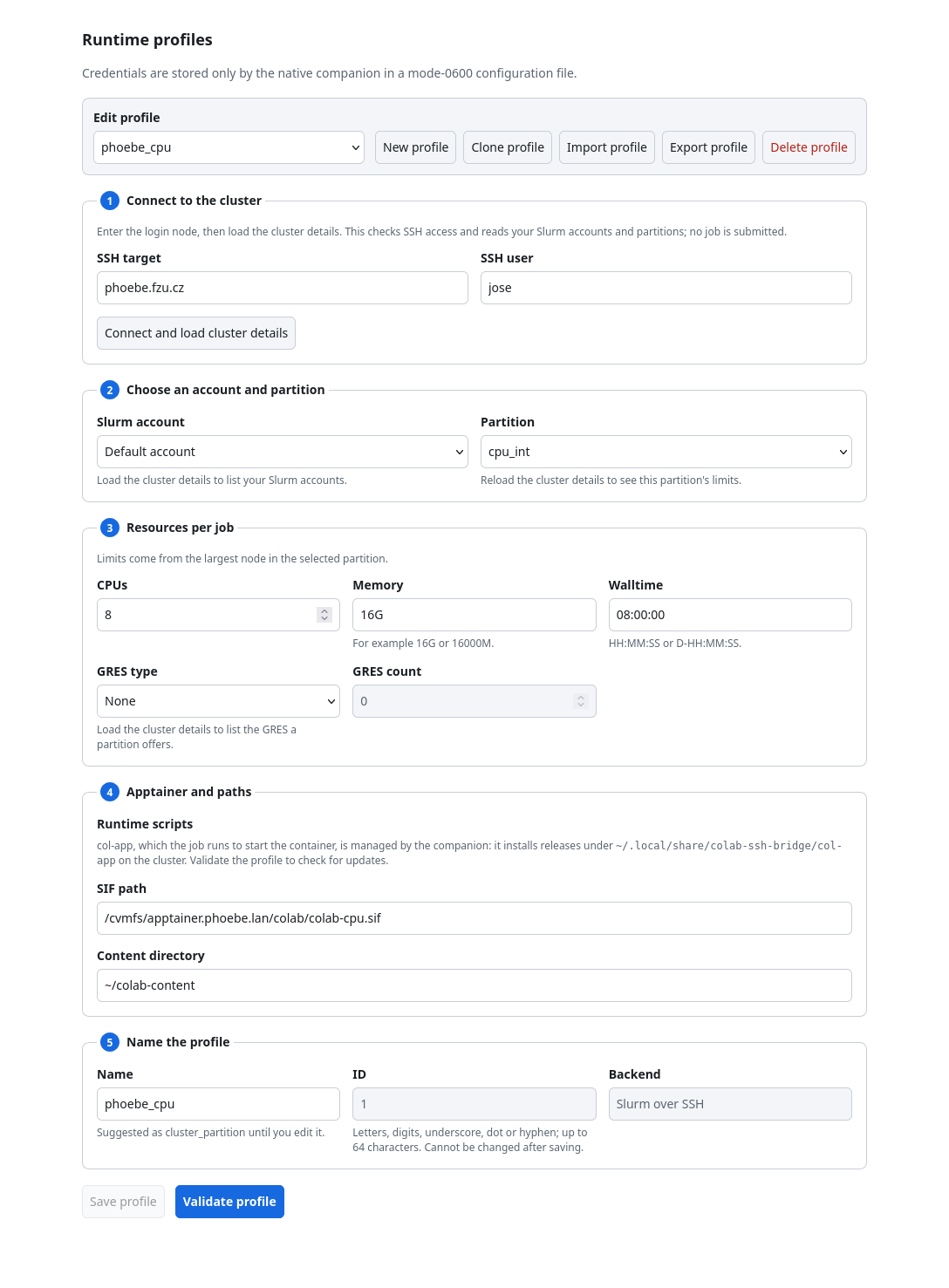Open the Partition dropdown set to cpu_int
This screenshot has height=1288, width=949.
[x=666, y=452]
